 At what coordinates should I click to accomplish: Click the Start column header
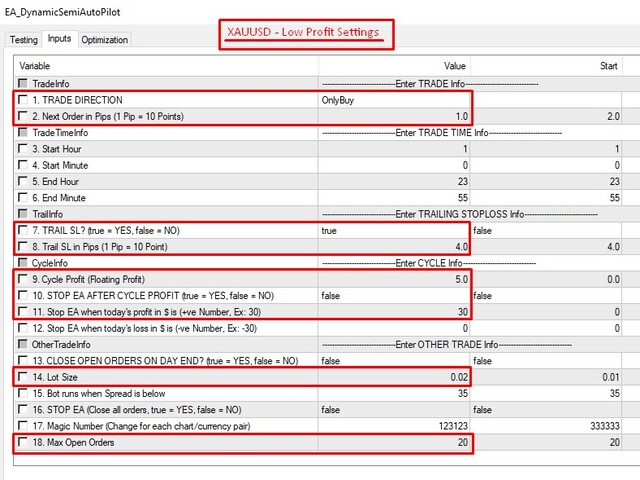[x=547, y=66]
